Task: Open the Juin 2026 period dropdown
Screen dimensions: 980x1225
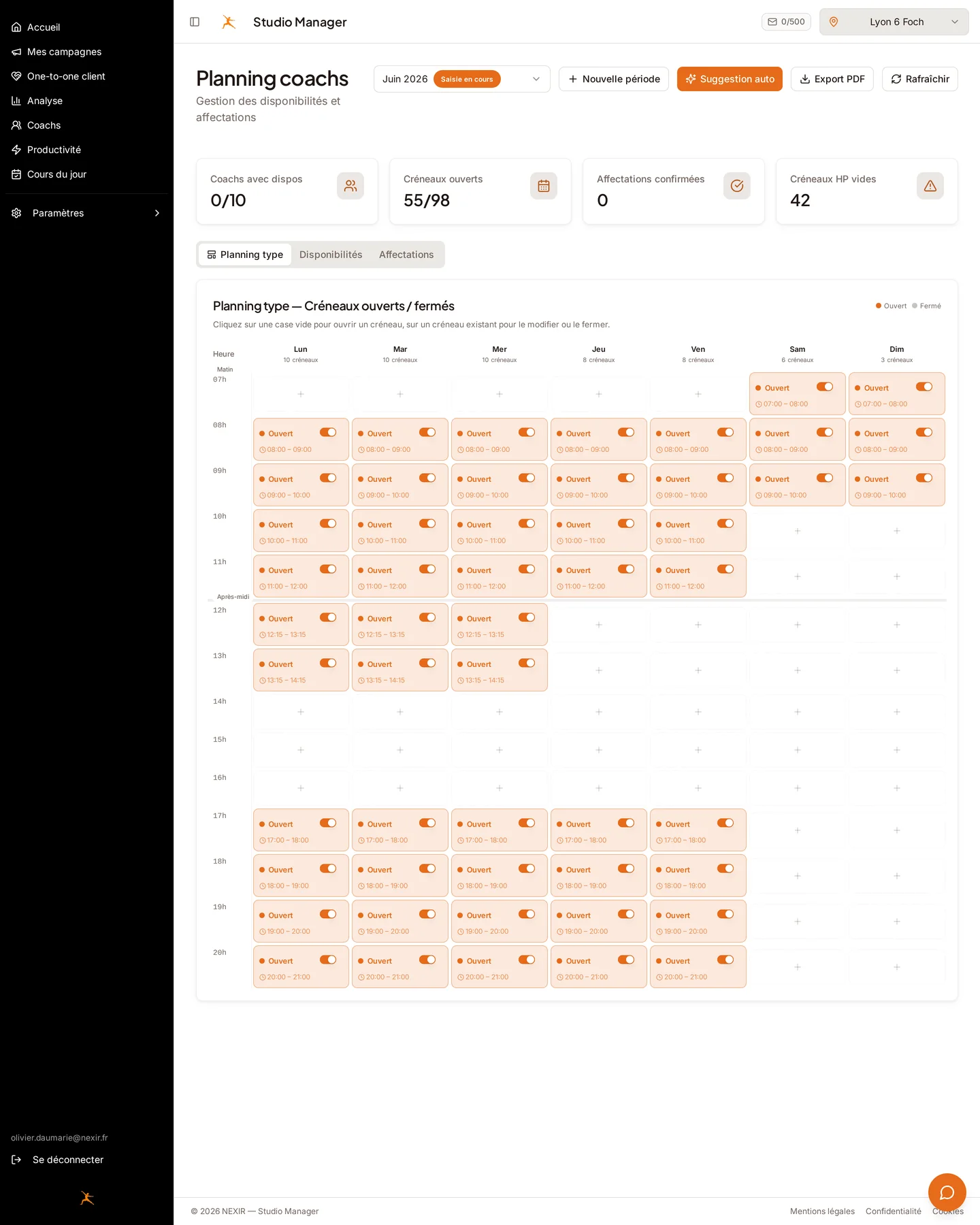Action: point(461,79)
